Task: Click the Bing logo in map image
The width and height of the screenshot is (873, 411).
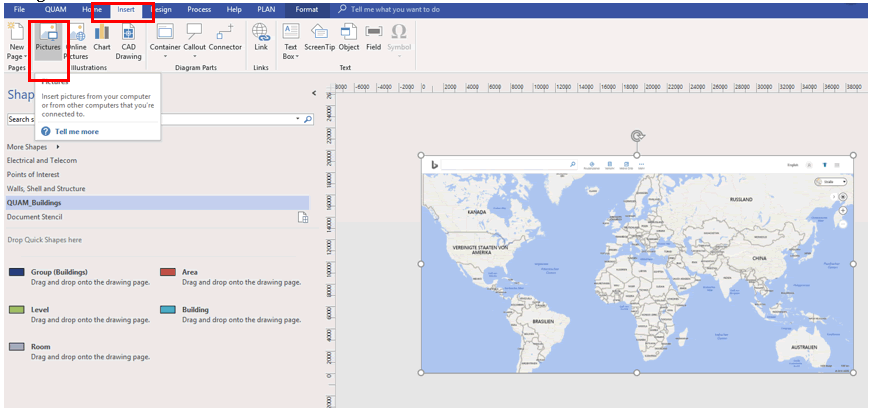Action: tap(434, 164)
